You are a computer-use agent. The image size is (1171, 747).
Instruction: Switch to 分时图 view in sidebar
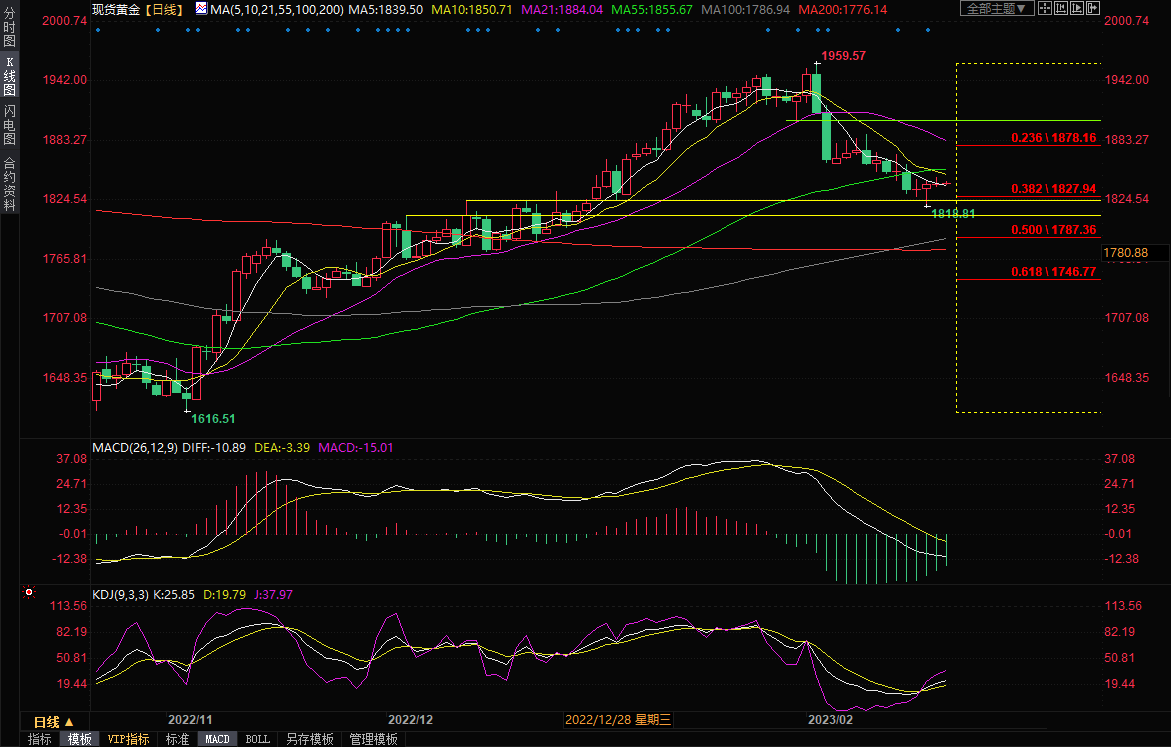click(x=10, y=32)
